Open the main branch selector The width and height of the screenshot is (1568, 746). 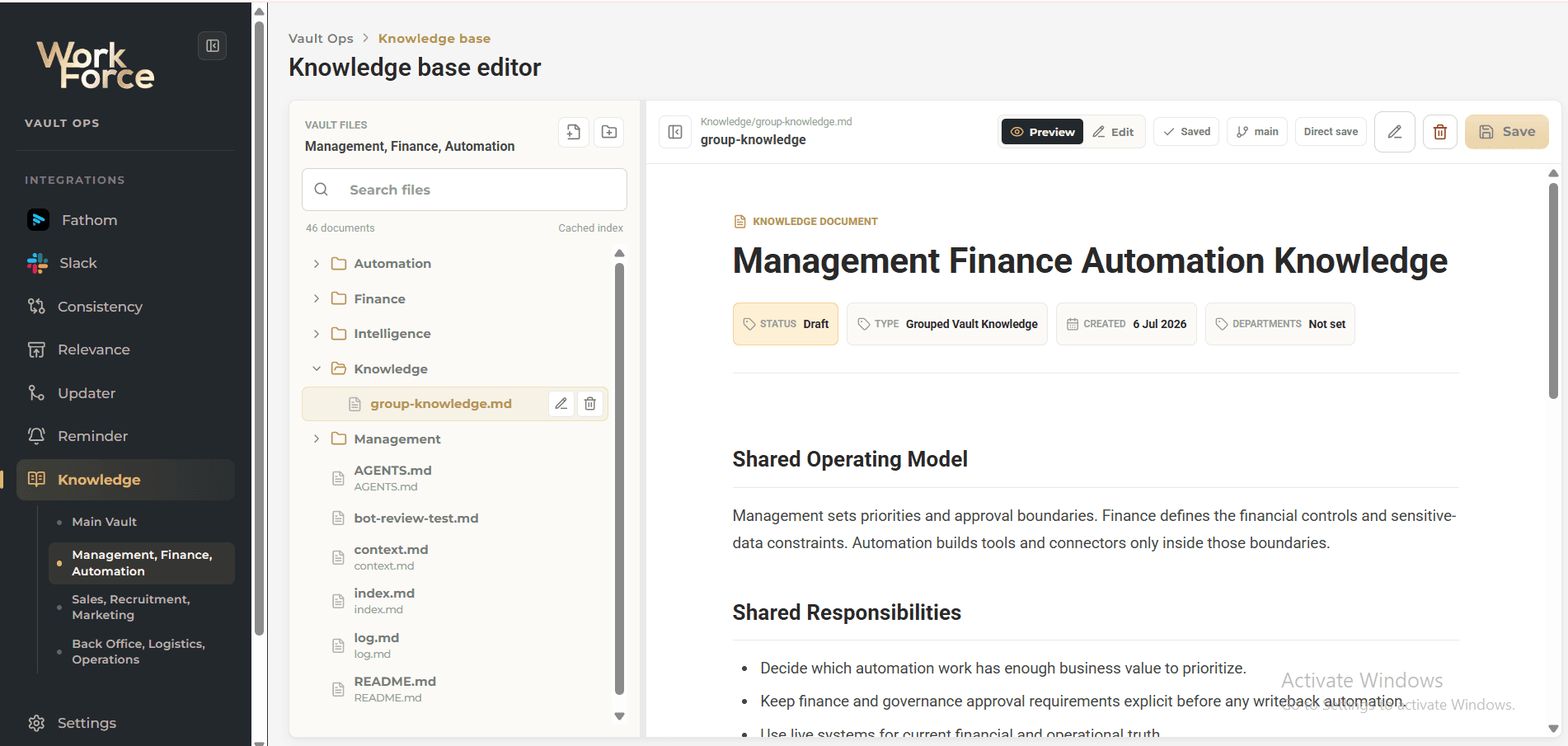1257,132
